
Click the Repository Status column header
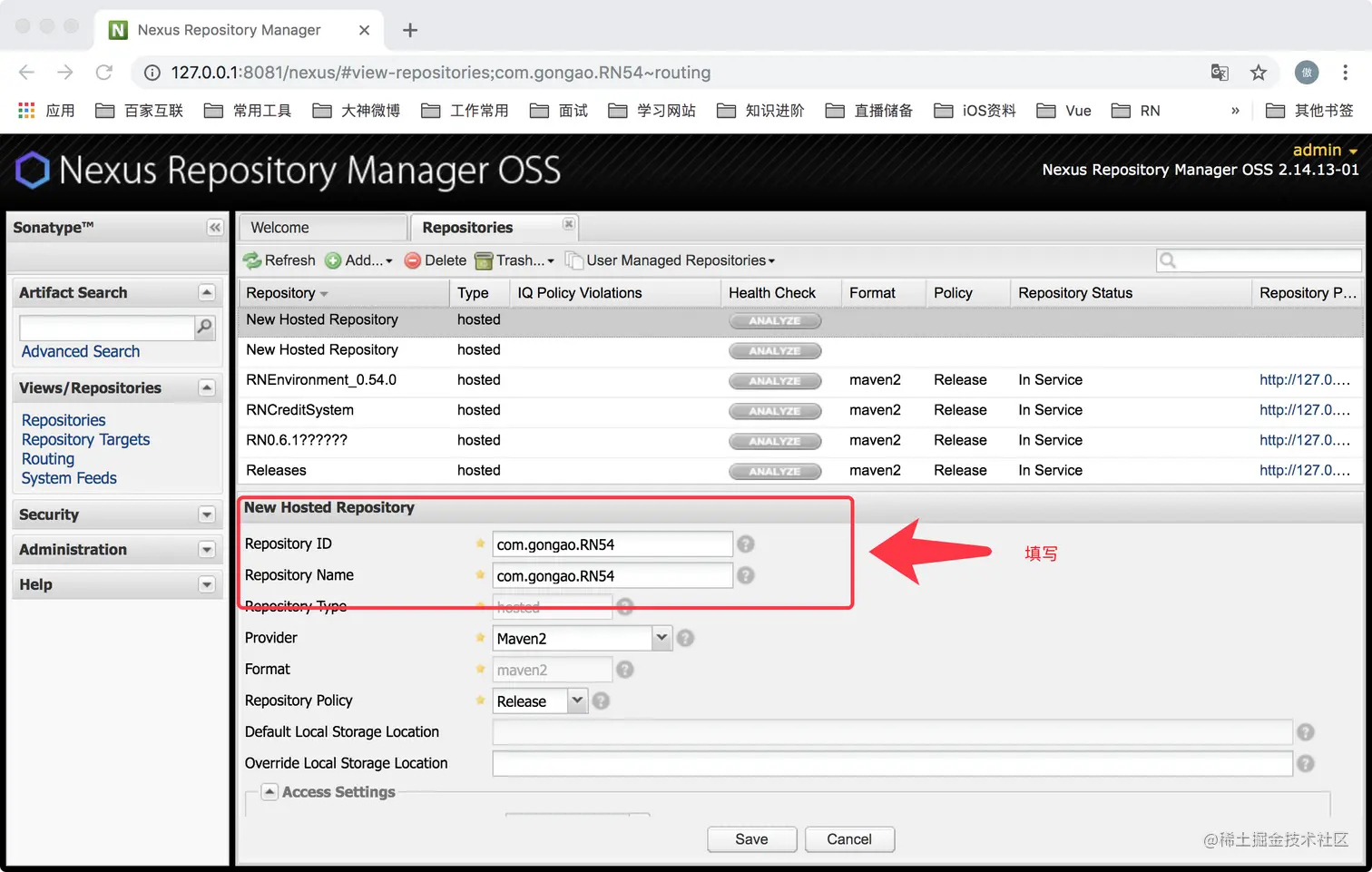(x=1131, y=293)
